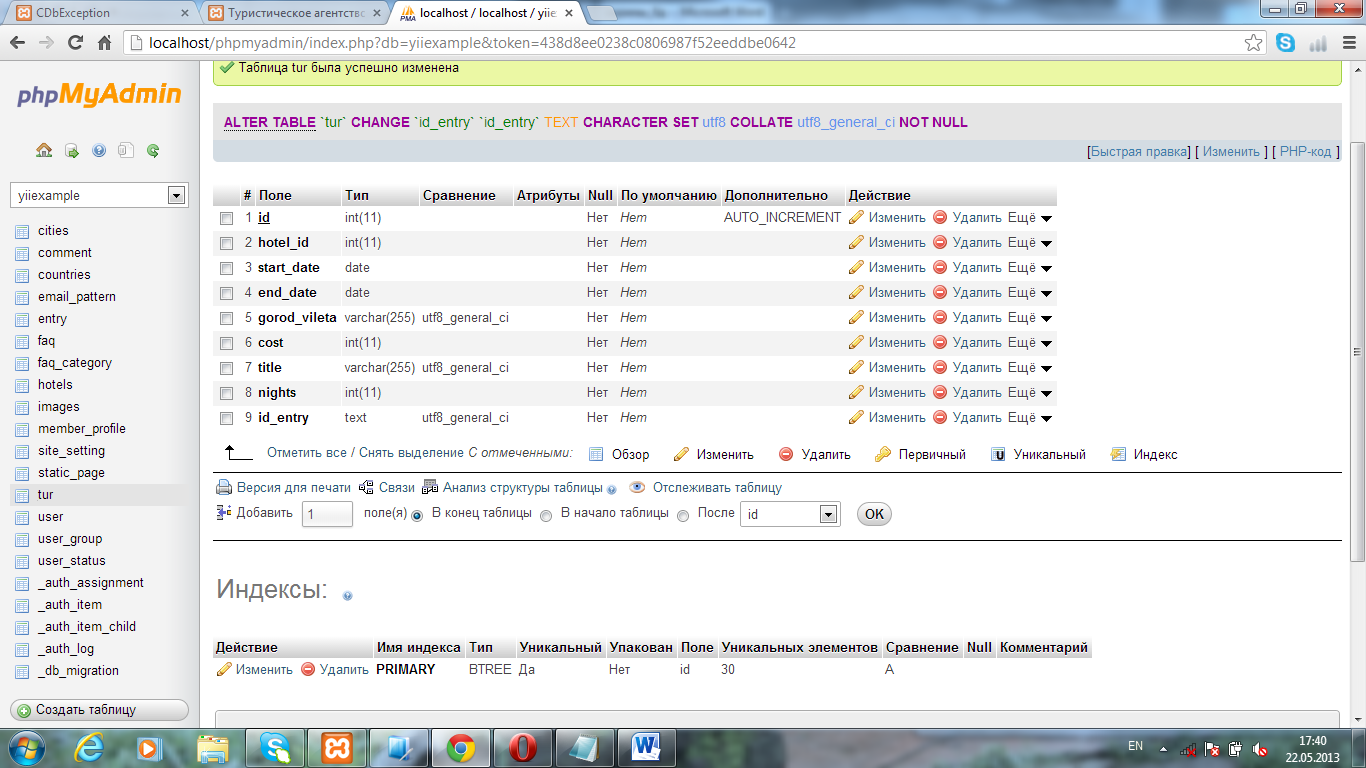Click the OK button to add fields
Screen dimensions: 1366x768
[874, 514]
